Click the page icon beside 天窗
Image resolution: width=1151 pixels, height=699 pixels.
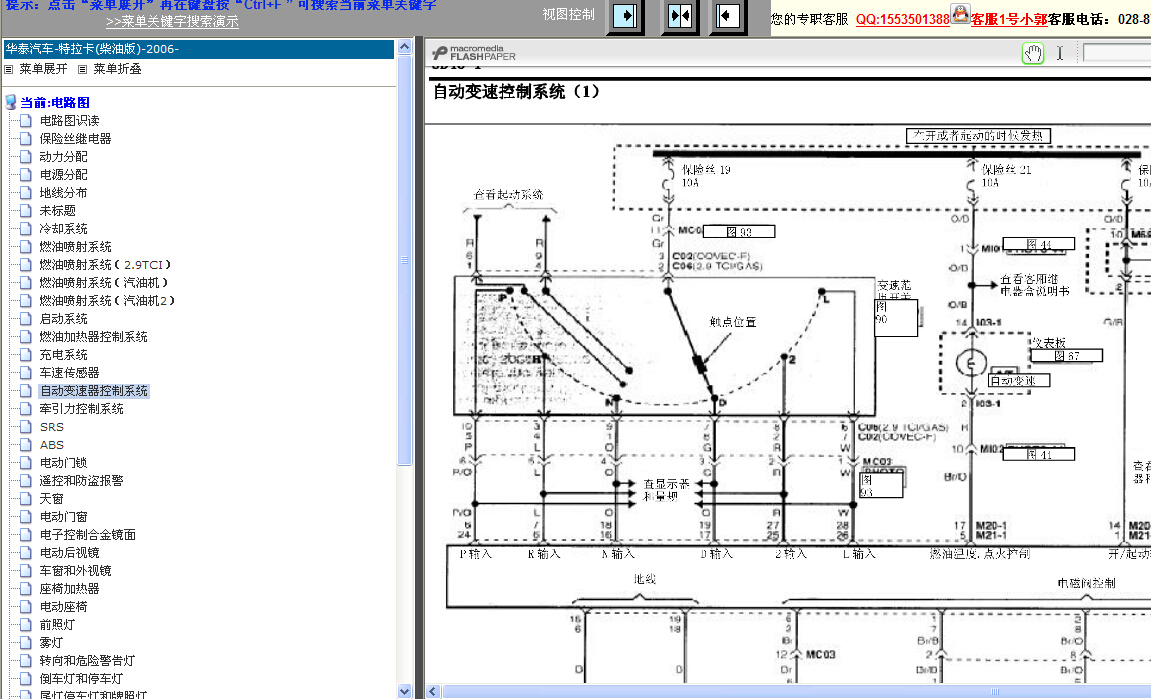click(26, 499)
